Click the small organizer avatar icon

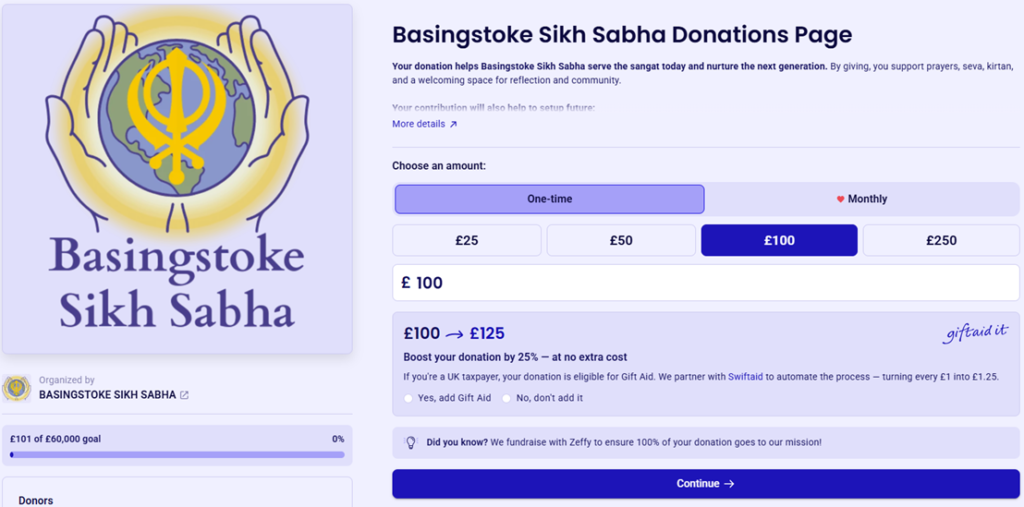17,388
